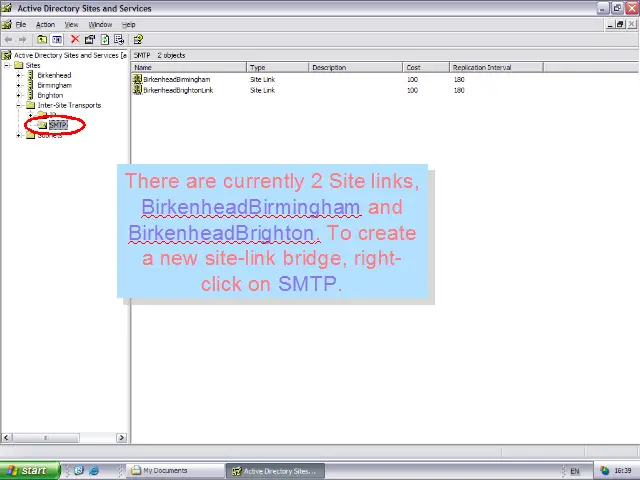Click the Up One Level toolbar icon

(x=44, y=40)
